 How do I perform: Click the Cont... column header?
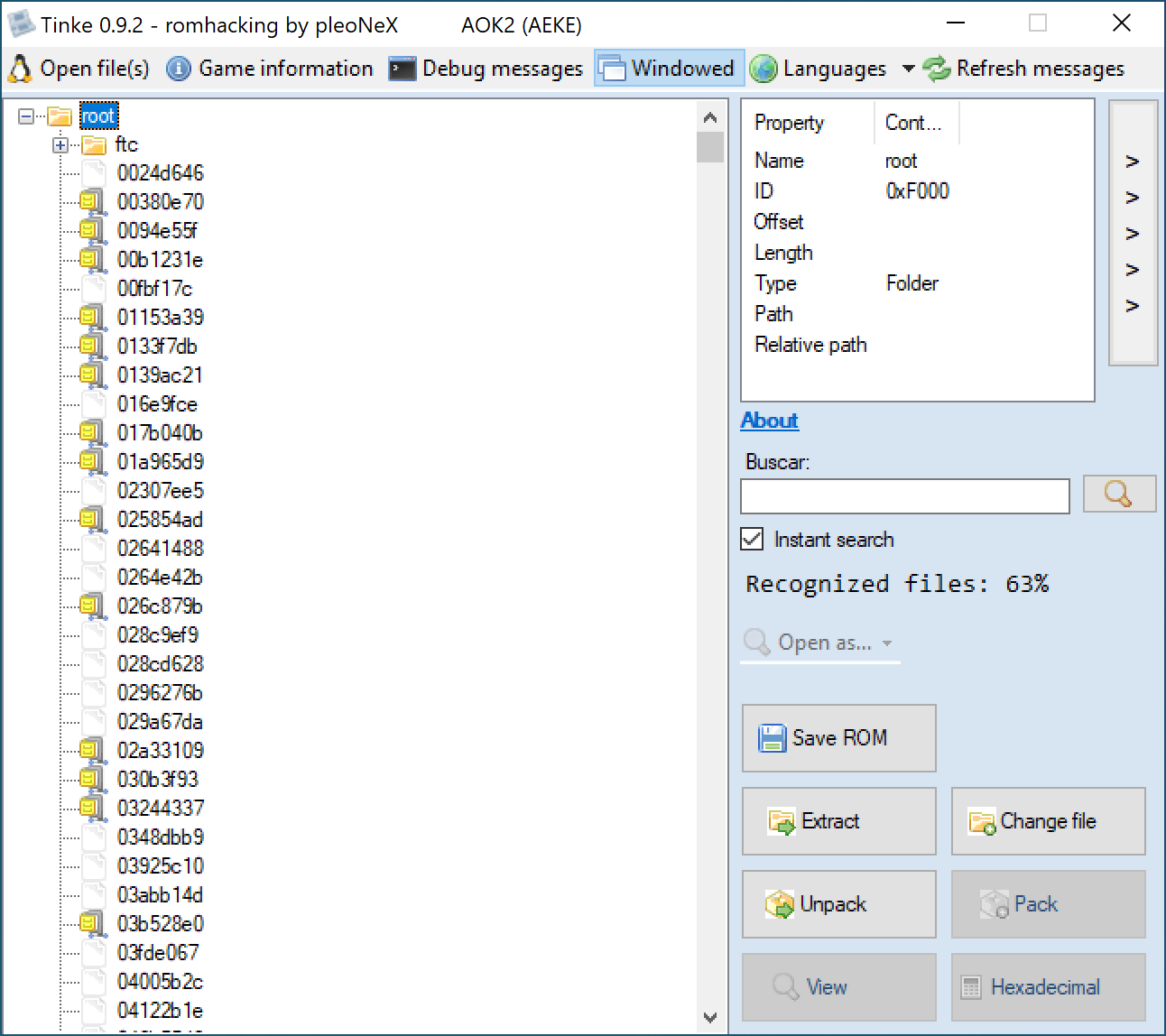click(917, 123)
